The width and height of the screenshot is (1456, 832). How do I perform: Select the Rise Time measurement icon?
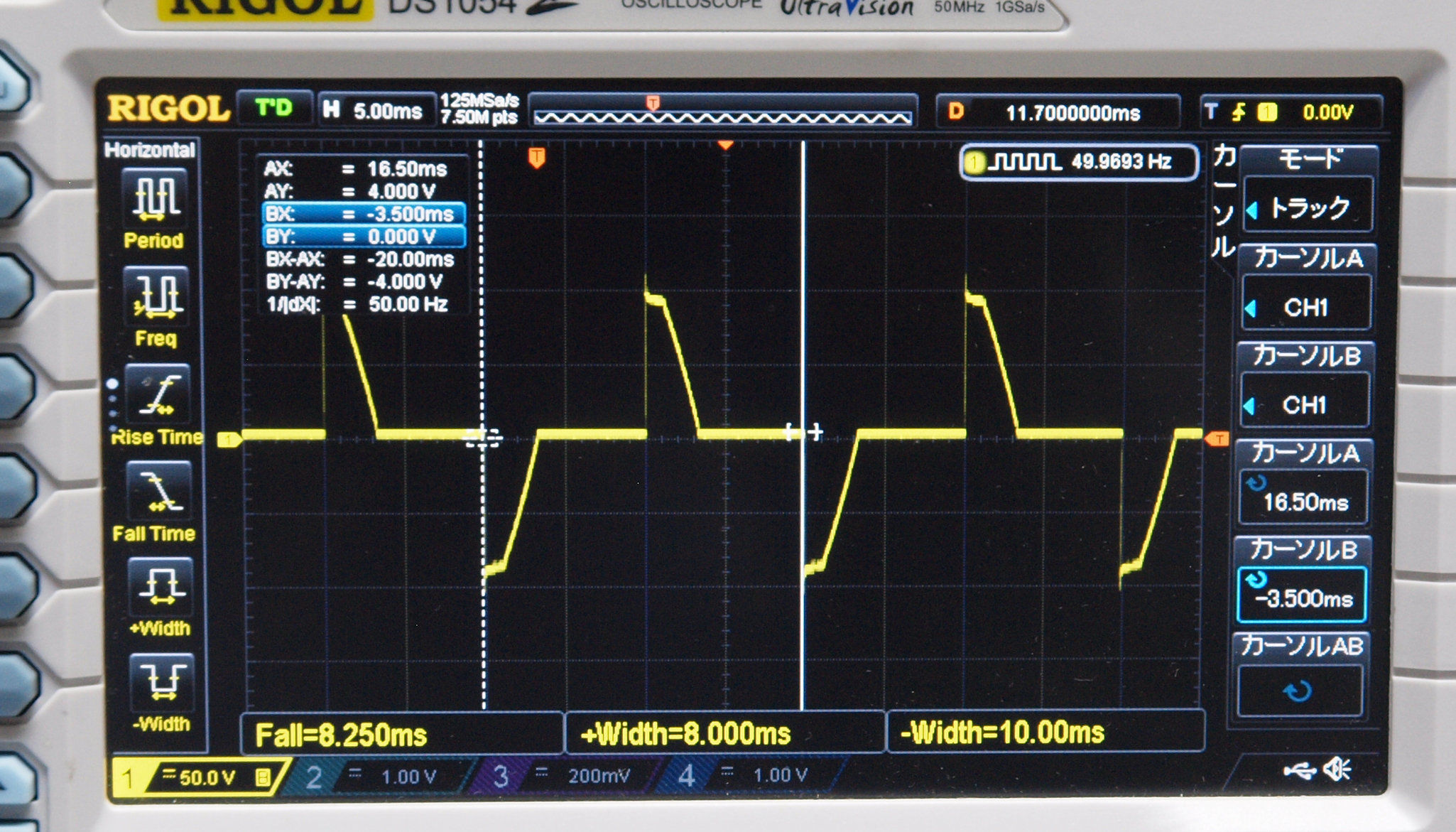pos(158,392)
